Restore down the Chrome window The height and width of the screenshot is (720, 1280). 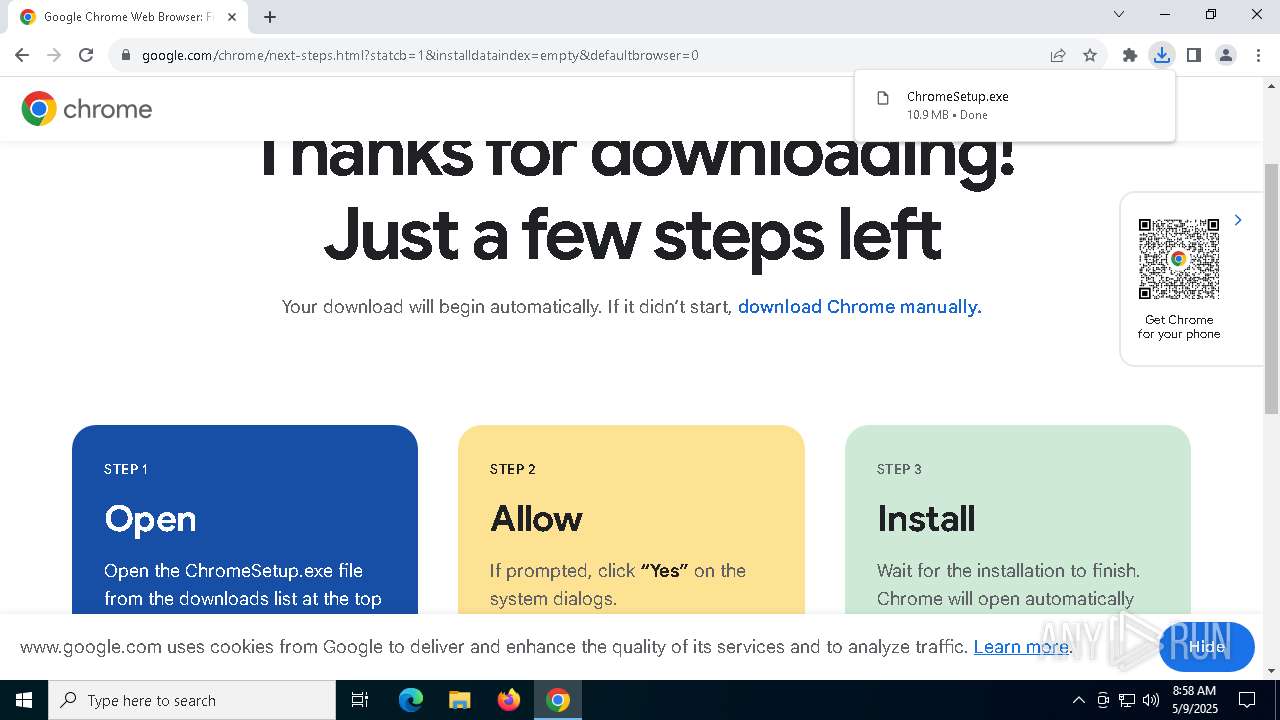pos(1211,14)
